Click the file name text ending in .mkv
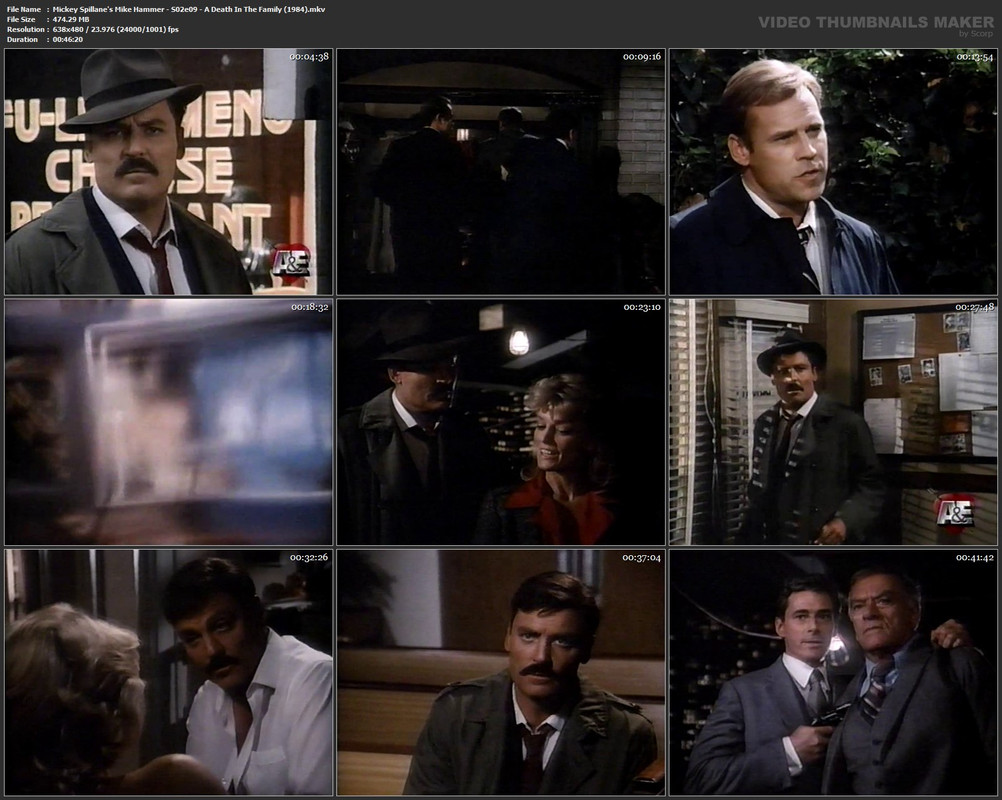The width and height of the screenshot is (1002, 800). click(x=189, y=10)
